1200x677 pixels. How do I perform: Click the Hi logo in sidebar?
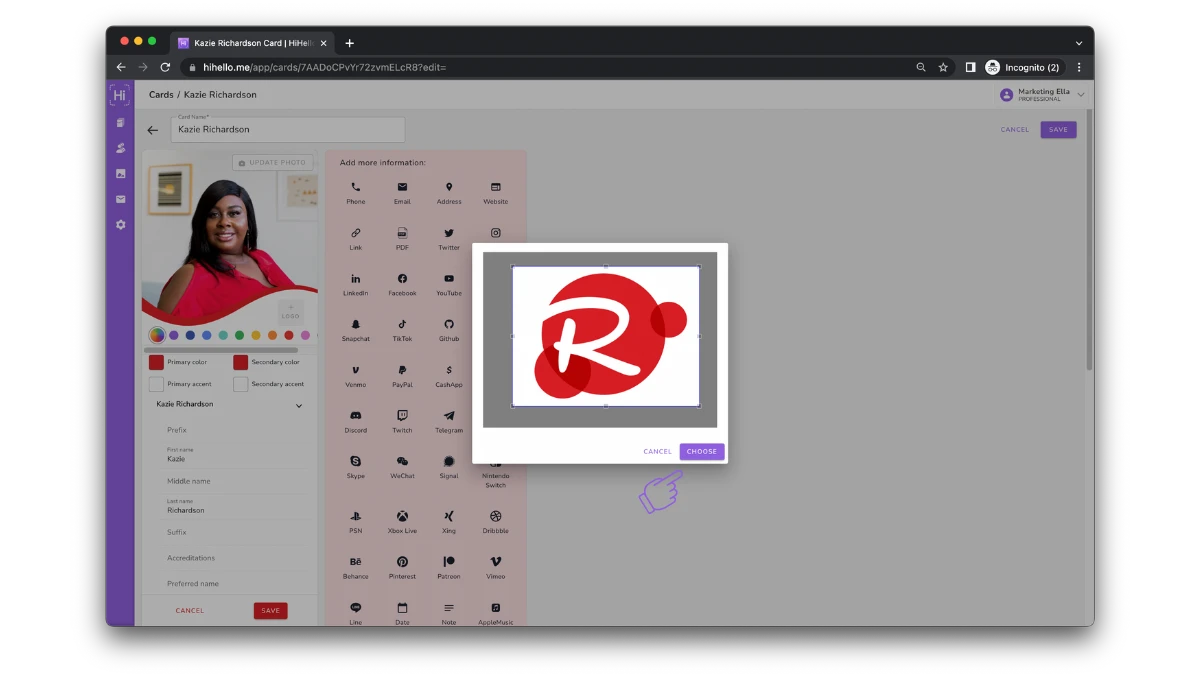coord(120,96)
